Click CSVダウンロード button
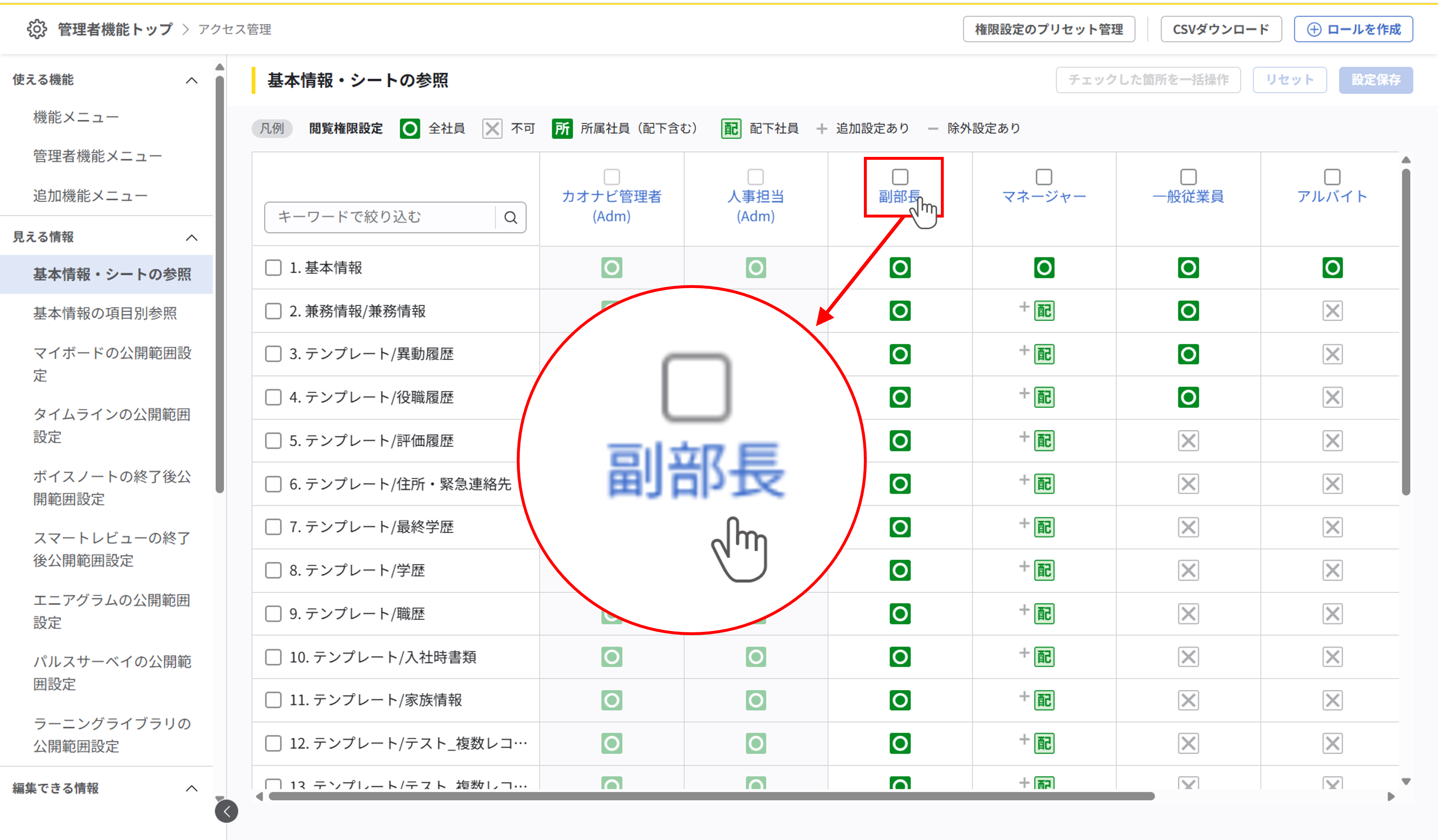The height and width of the screenshot is (840, 1438). point(1221,29)
